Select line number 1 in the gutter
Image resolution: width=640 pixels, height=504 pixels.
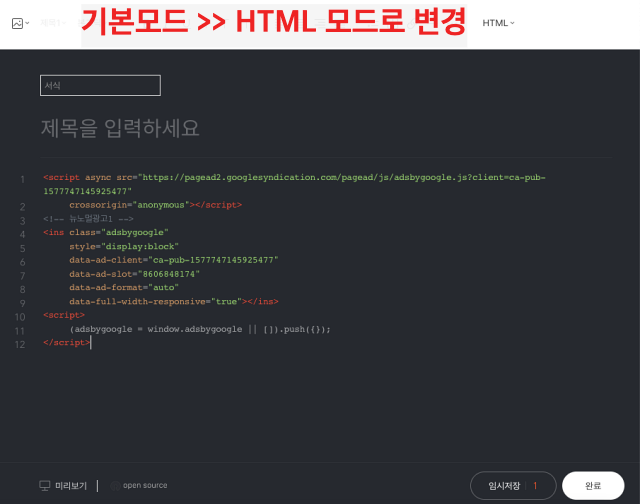point(22,180)
